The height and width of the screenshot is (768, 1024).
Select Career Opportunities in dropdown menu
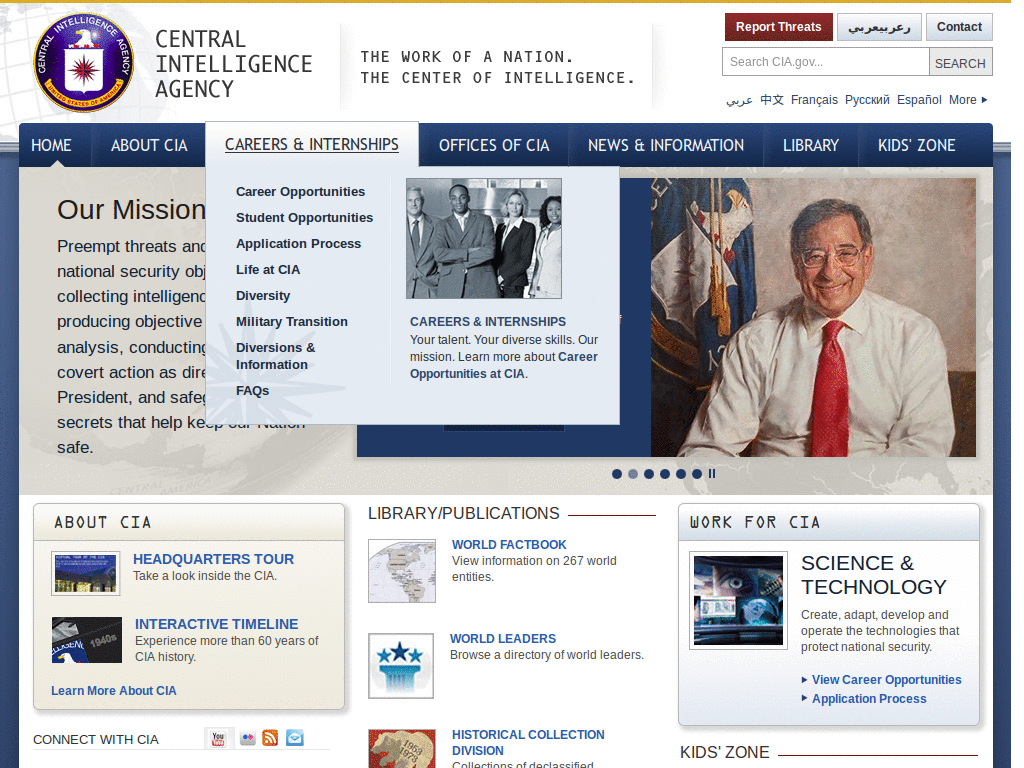point(300,191)
